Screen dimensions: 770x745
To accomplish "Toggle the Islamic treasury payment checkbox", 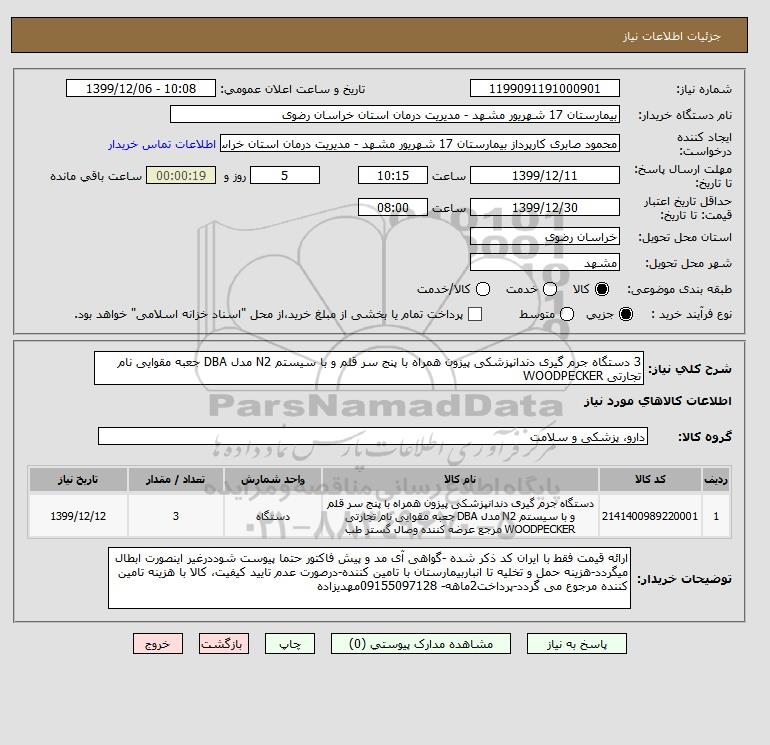I will click(475, 314).
